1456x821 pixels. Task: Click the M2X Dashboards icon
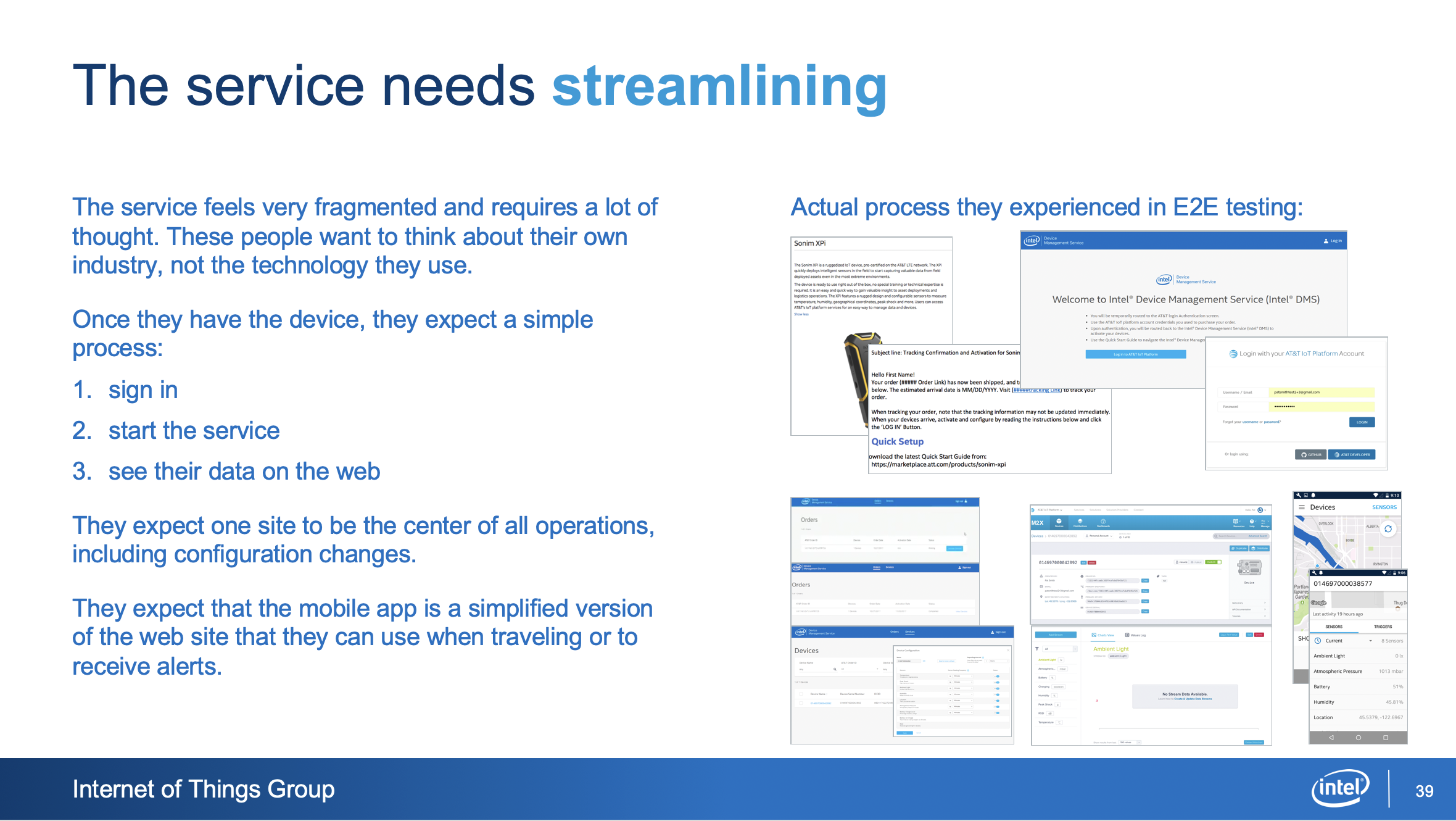point(1103,522)
